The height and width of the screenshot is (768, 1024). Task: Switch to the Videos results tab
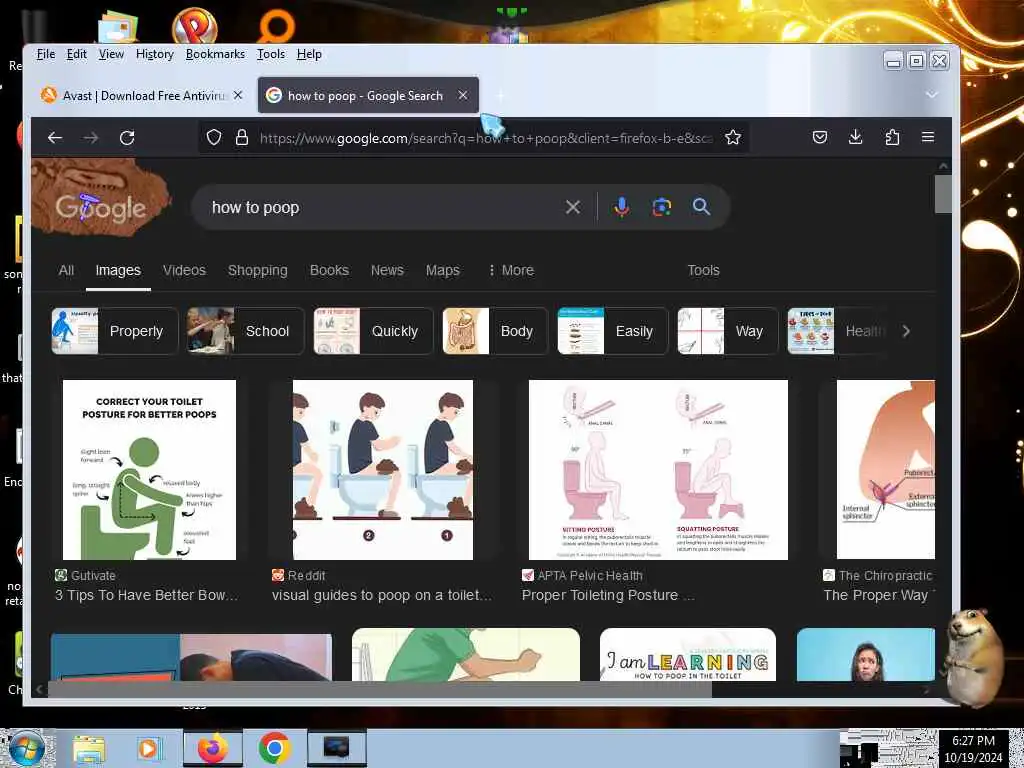184,270
